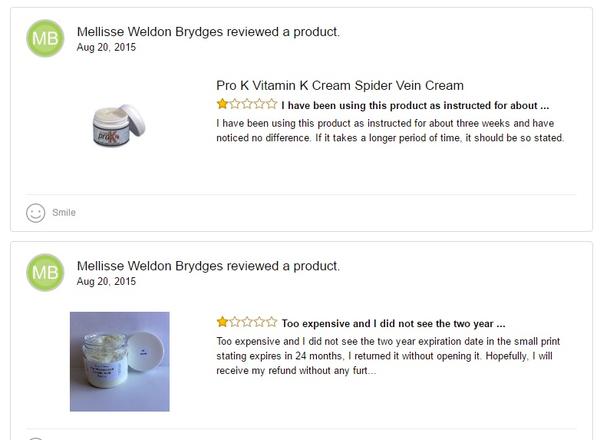Open the white cream jar photo in the second review
610x440 pixels.
coord(119,361)
